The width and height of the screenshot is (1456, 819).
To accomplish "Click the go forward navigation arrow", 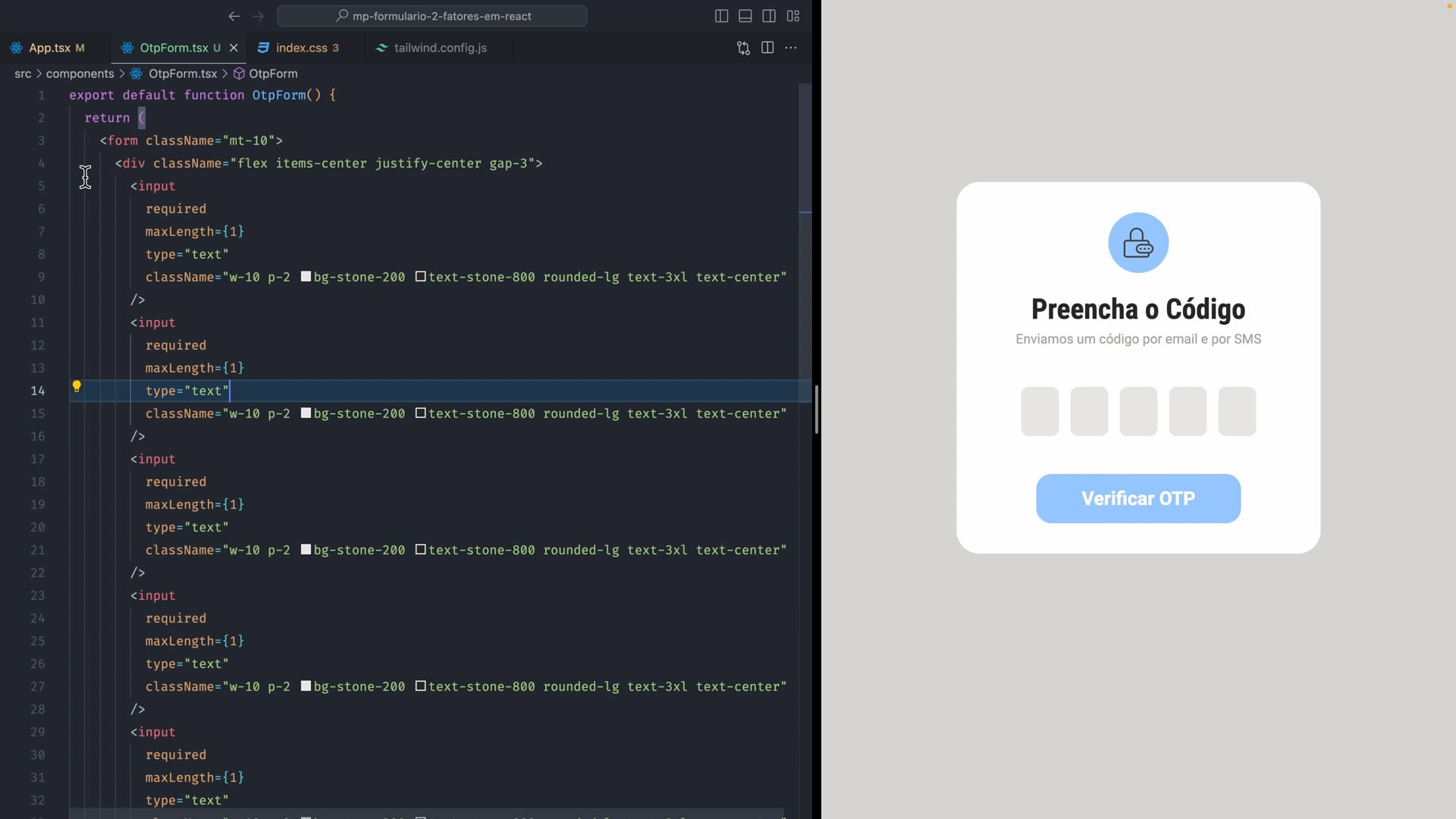I will tap(258, 16).
